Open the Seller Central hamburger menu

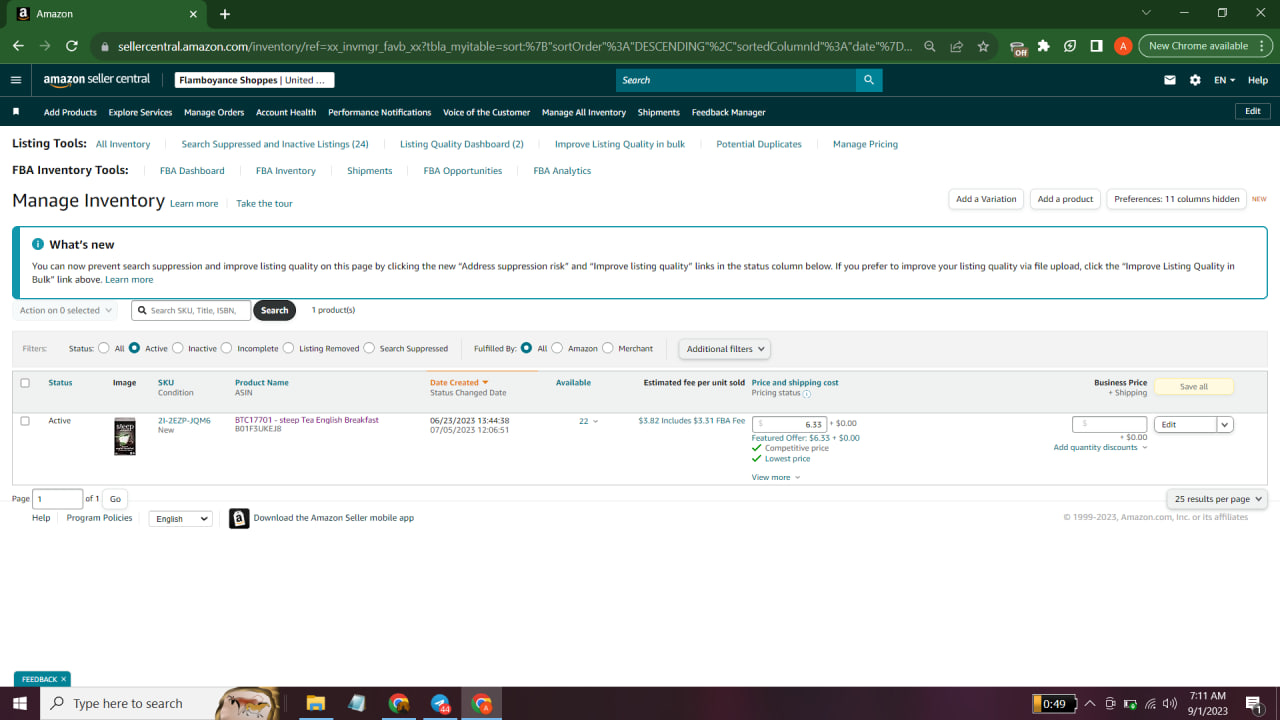[x=15, y=80]
